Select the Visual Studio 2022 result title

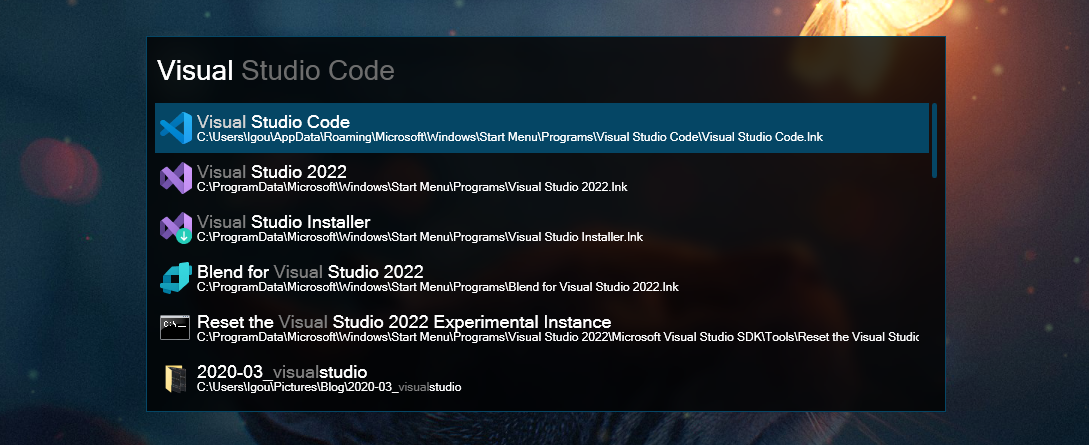pyautogui.click(x=272, y=171)
